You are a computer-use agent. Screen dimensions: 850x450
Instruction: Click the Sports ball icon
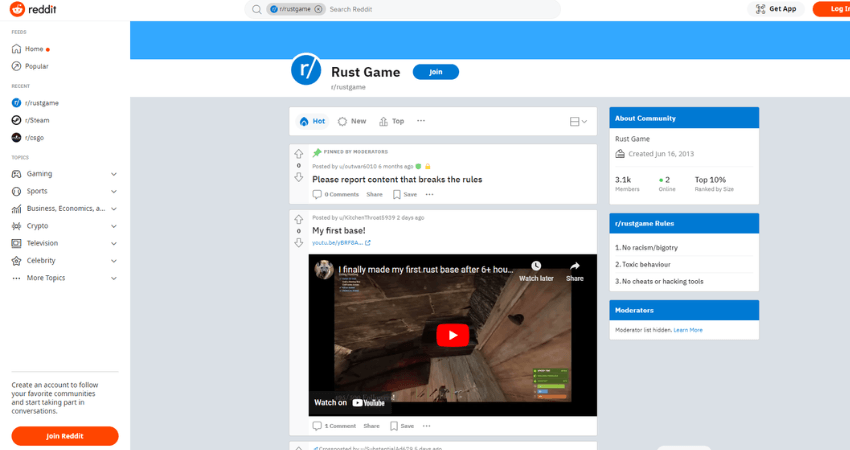pos(16,191)
